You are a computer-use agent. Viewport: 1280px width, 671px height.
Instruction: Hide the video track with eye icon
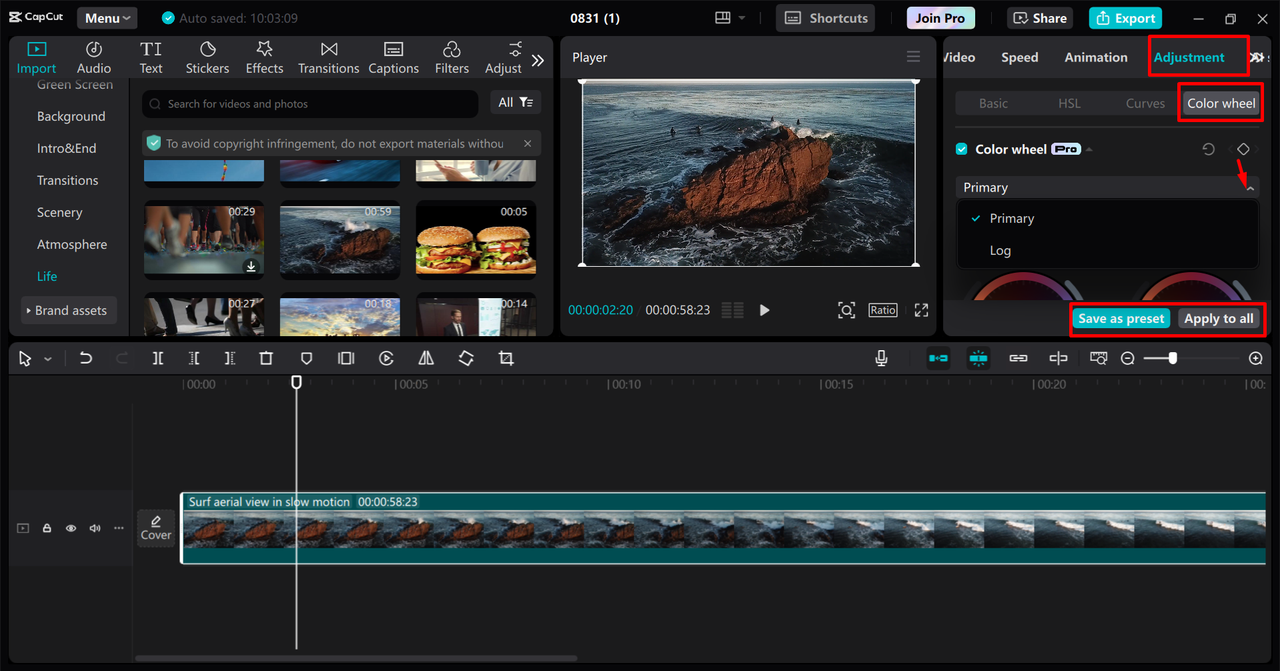[71, 528]
